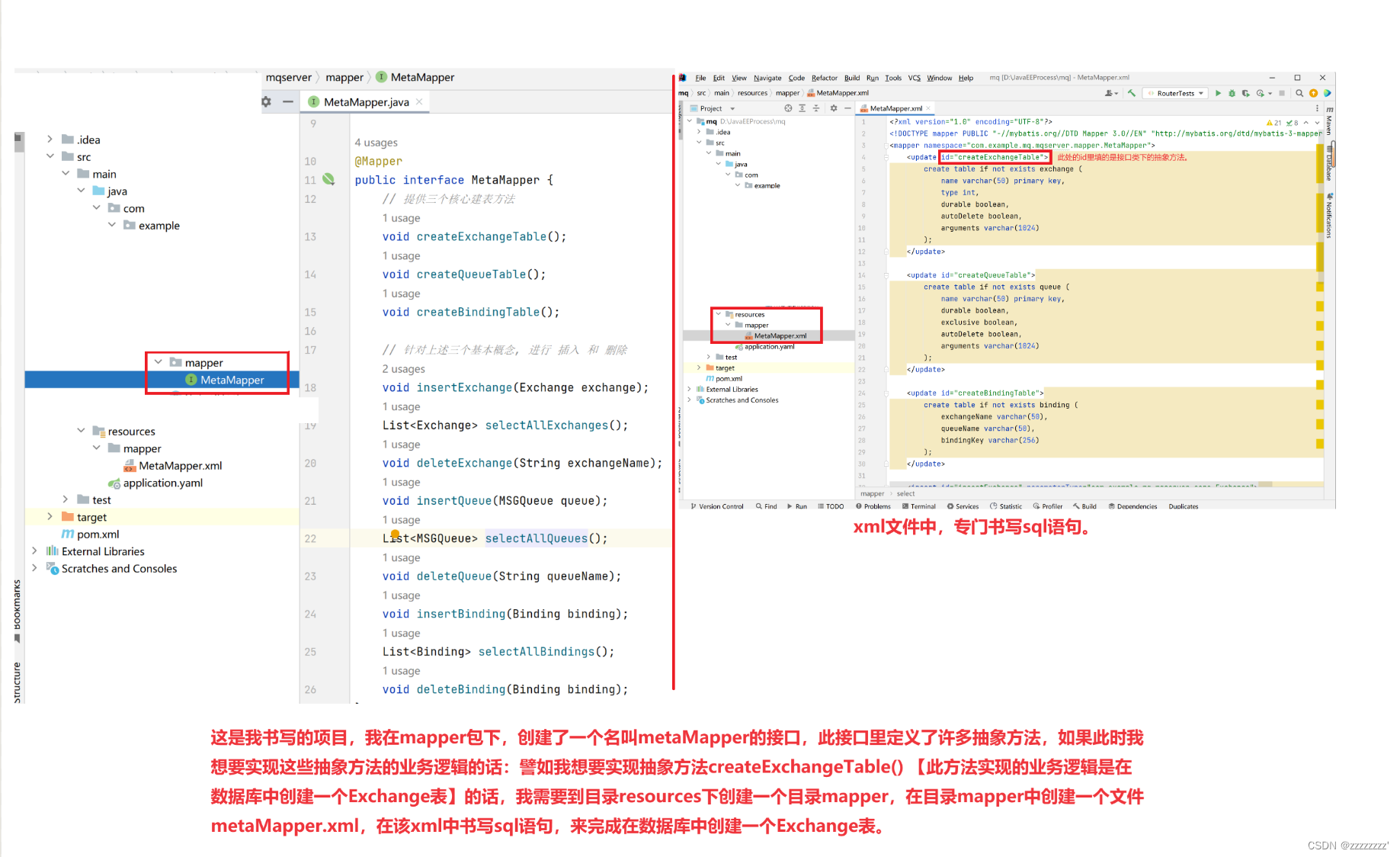
Task: Open the Terminal tool window
Action: click(918, 506)
